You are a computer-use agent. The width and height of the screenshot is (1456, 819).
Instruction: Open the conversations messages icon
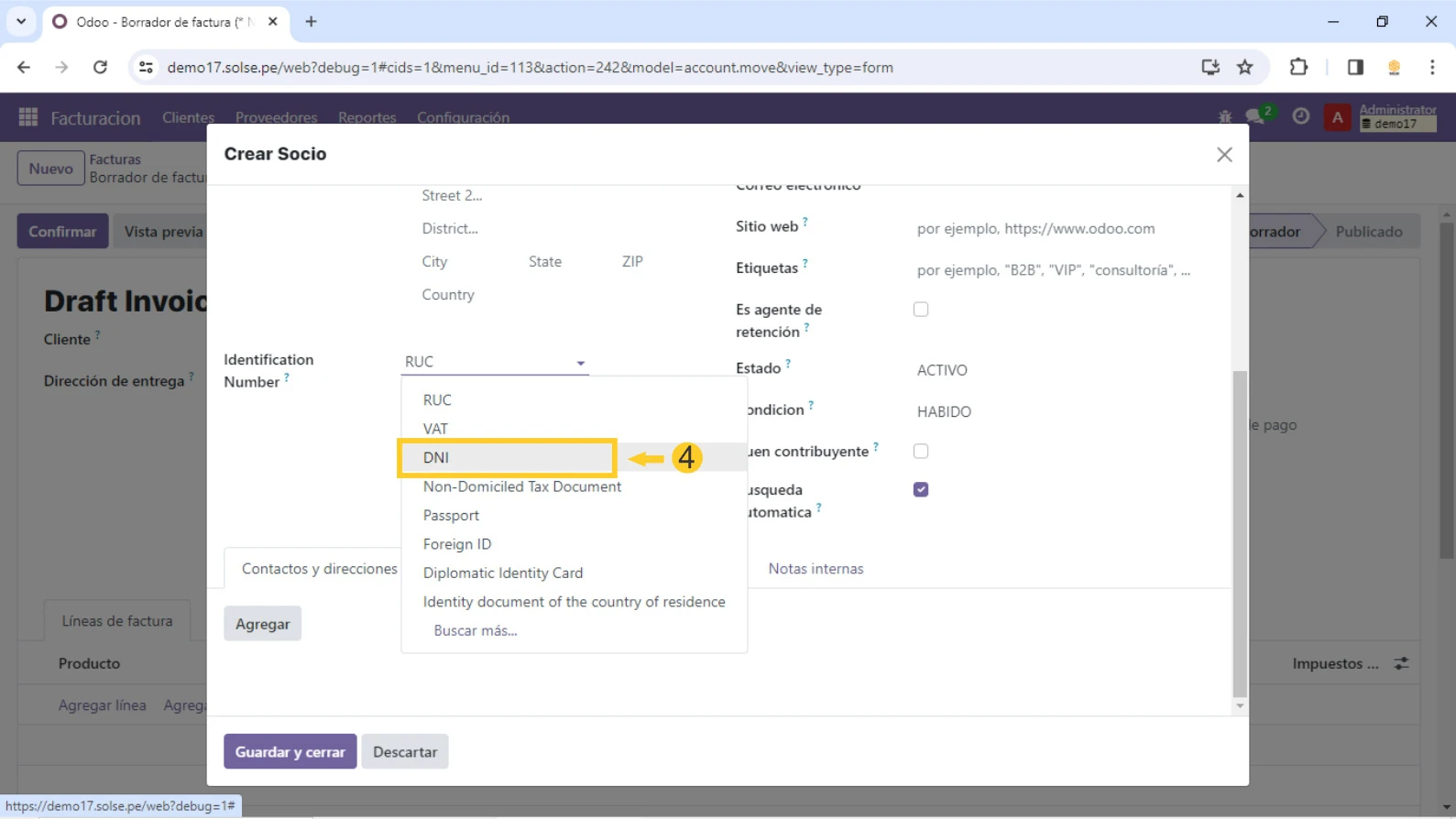point(1255,116)
